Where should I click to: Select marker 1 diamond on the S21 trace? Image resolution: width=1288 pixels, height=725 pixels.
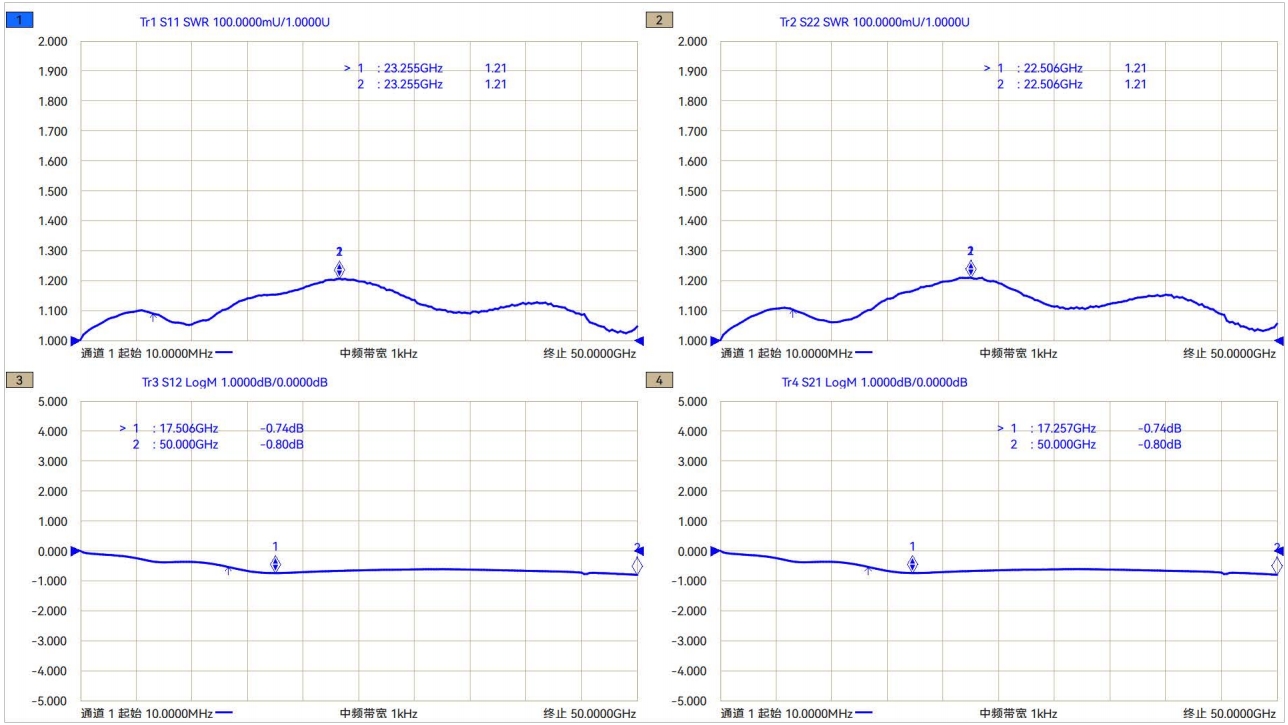coord(912,564)
